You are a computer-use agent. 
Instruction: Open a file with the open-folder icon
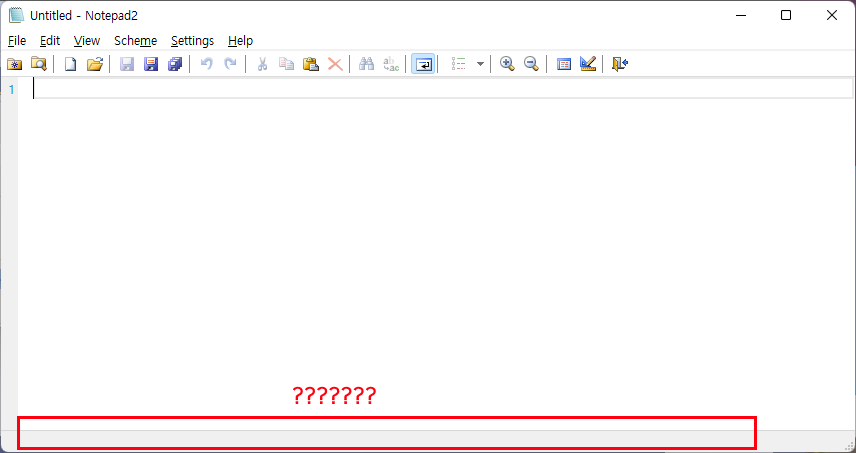pos(95,64)
